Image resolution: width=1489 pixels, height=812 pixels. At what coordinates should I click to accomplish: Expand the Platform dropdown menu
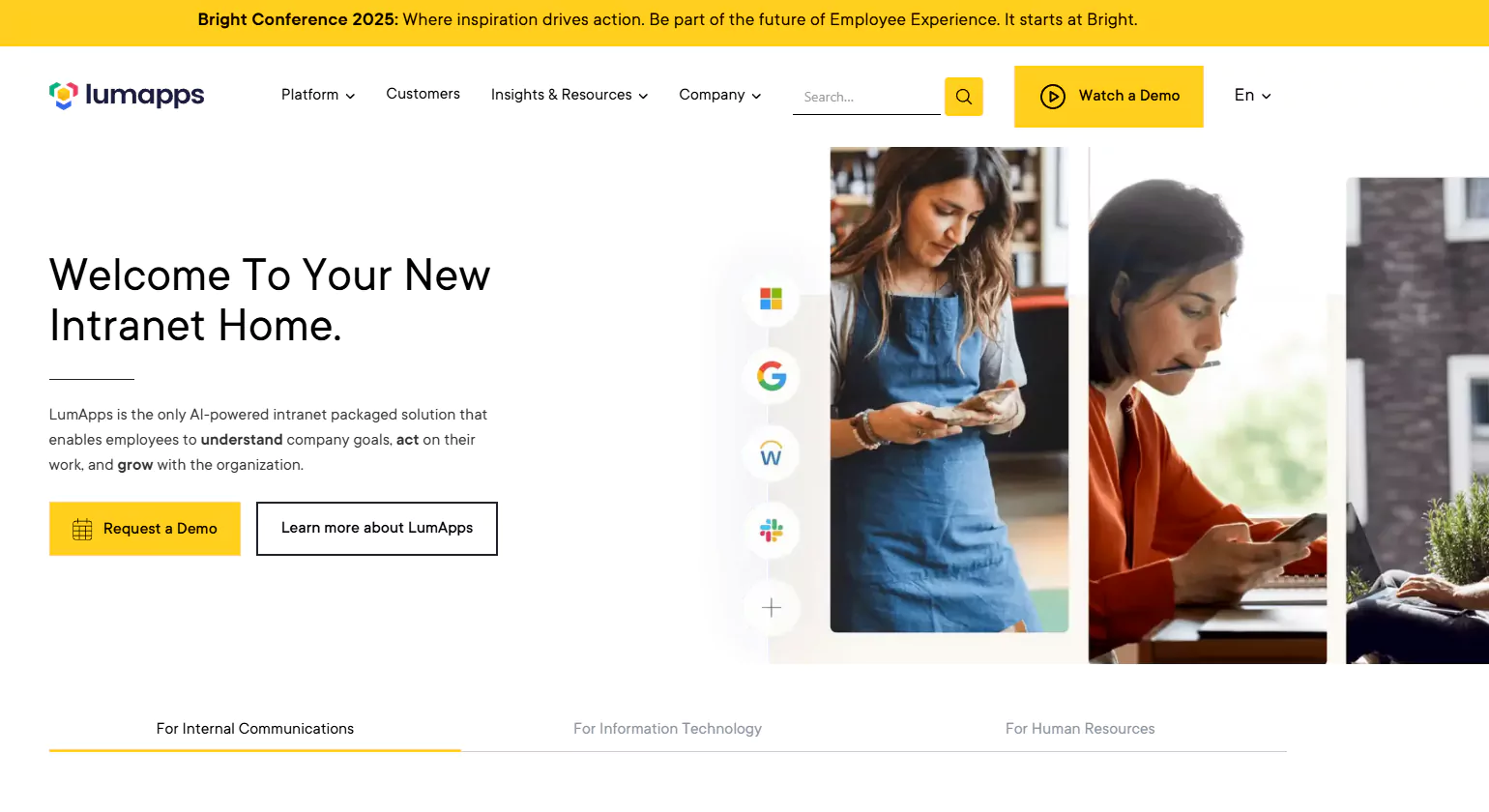tap(318, 95)
